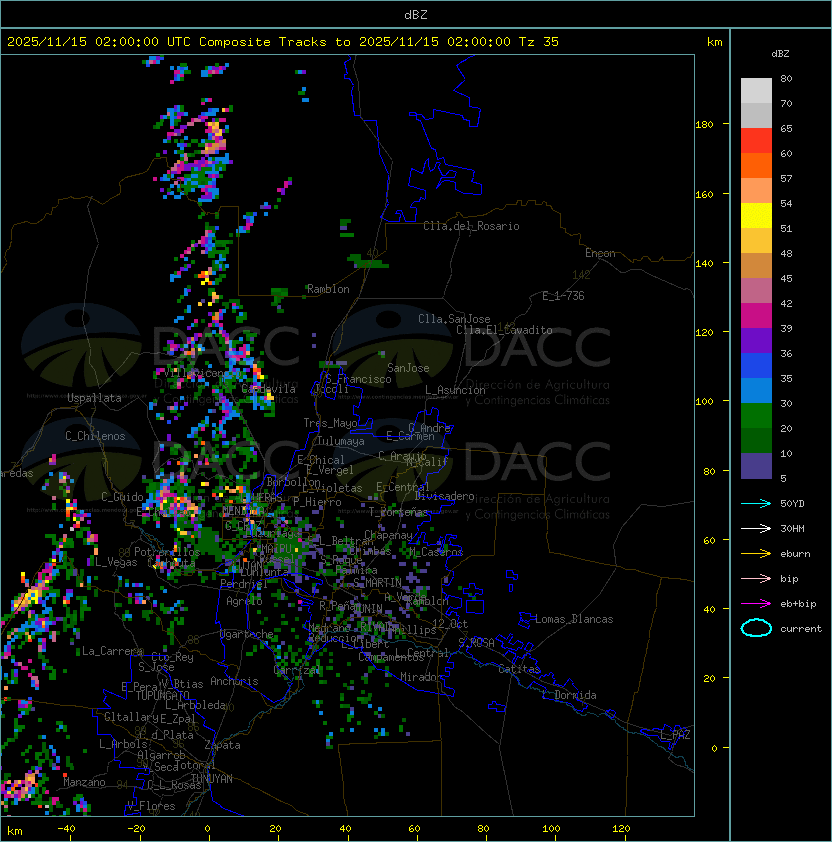The height and width of the screenshot is (842, 832).
Task: Click the 'La_Carrera' place label
Action: [x=112, y=651]
